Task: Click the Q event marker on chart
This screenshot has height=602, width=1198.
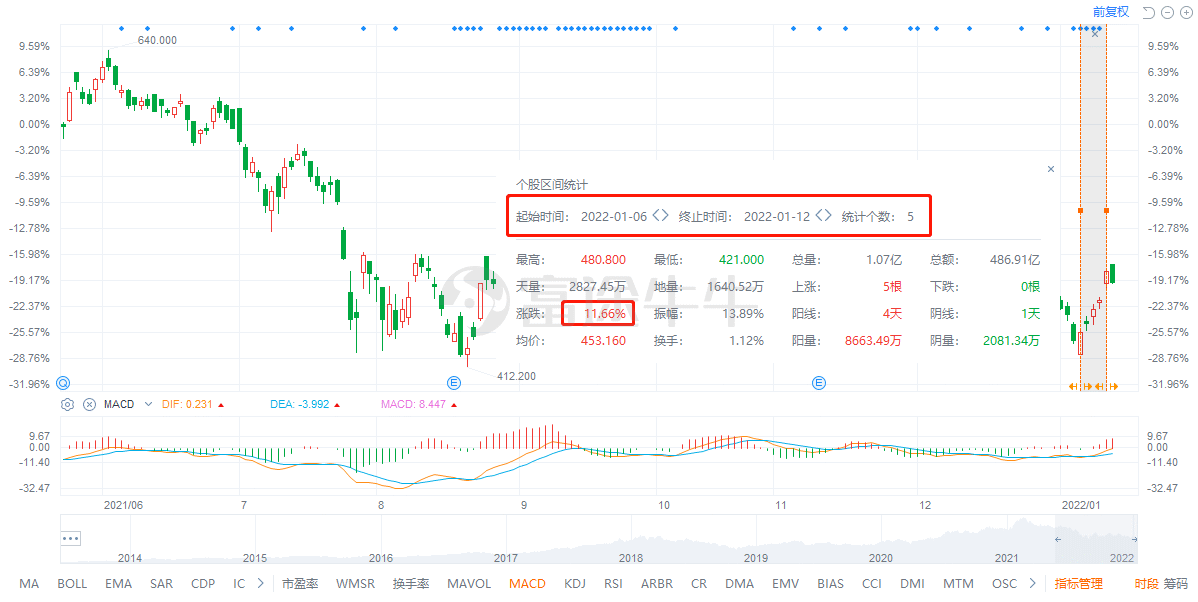Action: pyautogui.click(x=63, y=382)
